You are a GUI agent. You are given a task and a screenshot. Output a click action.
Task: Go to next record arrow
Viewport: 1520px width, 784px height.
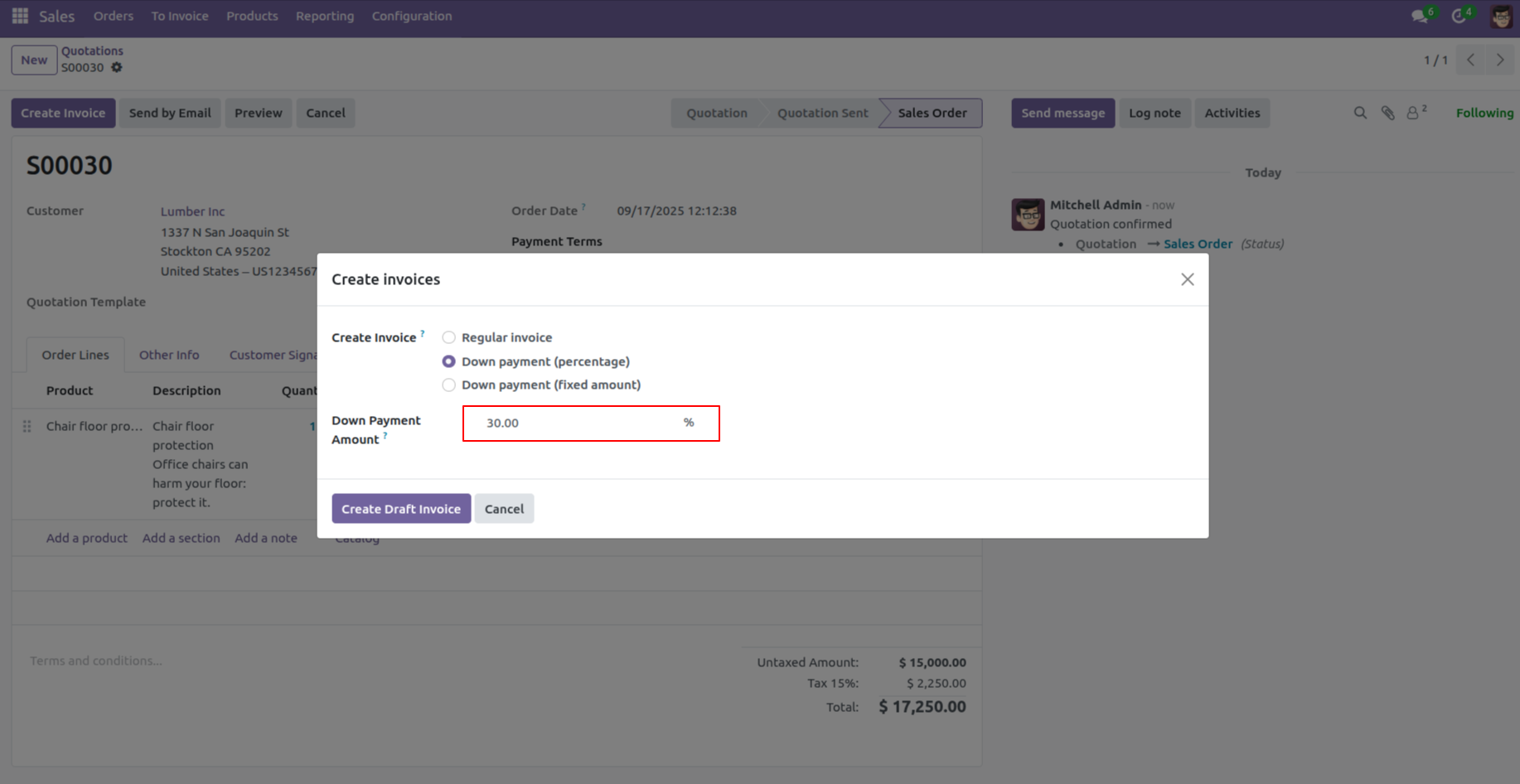[1500, 60]
